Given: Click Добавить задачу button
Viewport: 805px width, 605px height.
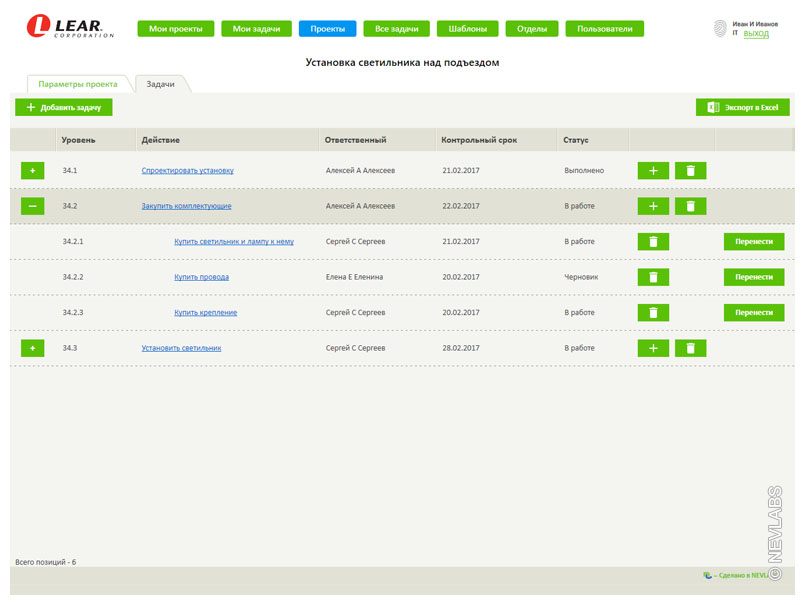Looking at the screenshot, I should pos(64,107).
